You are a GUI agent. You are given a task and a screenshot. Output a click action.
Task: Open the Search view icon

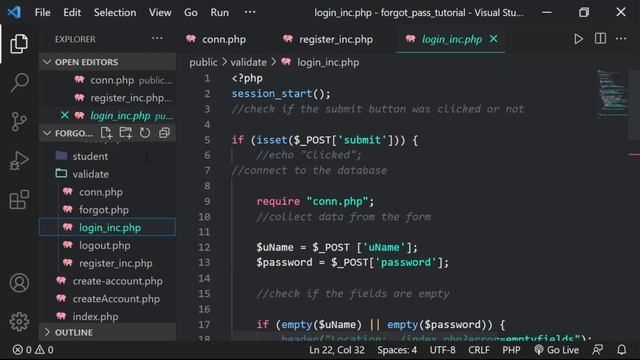point(19,82)
